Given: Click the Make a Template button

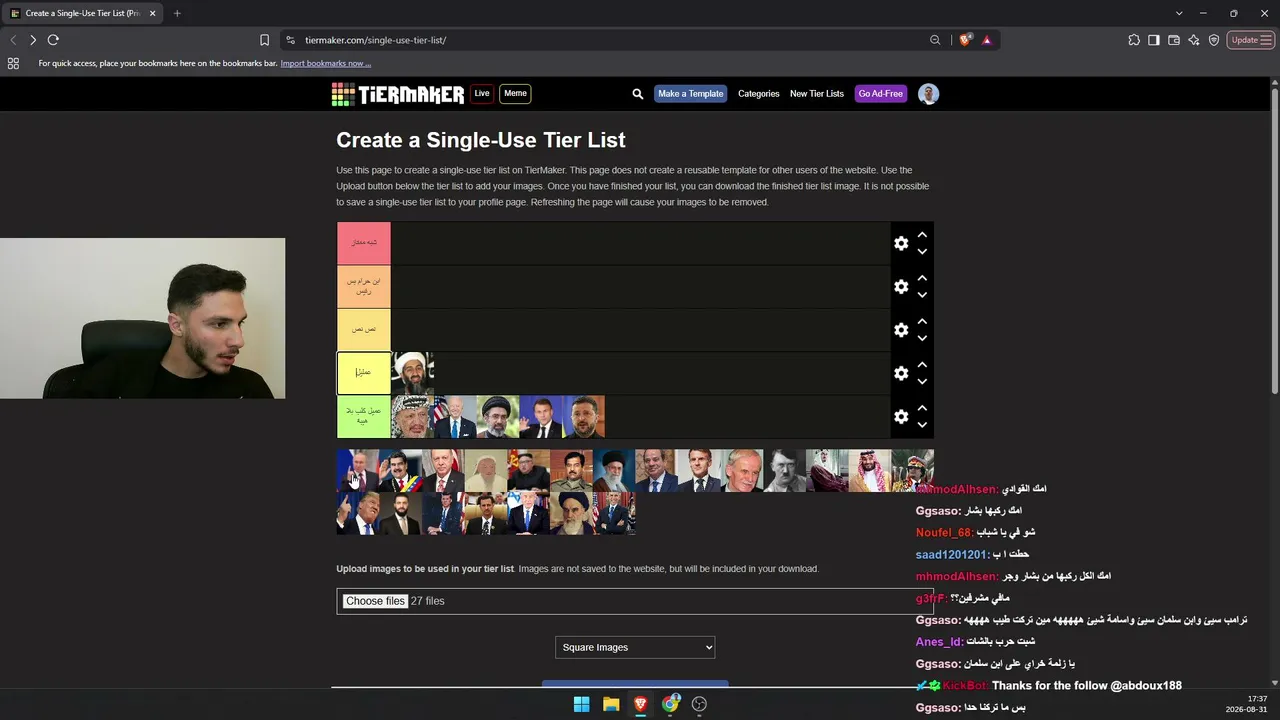Looking at the screenshot, I should (x=691, y=94).
